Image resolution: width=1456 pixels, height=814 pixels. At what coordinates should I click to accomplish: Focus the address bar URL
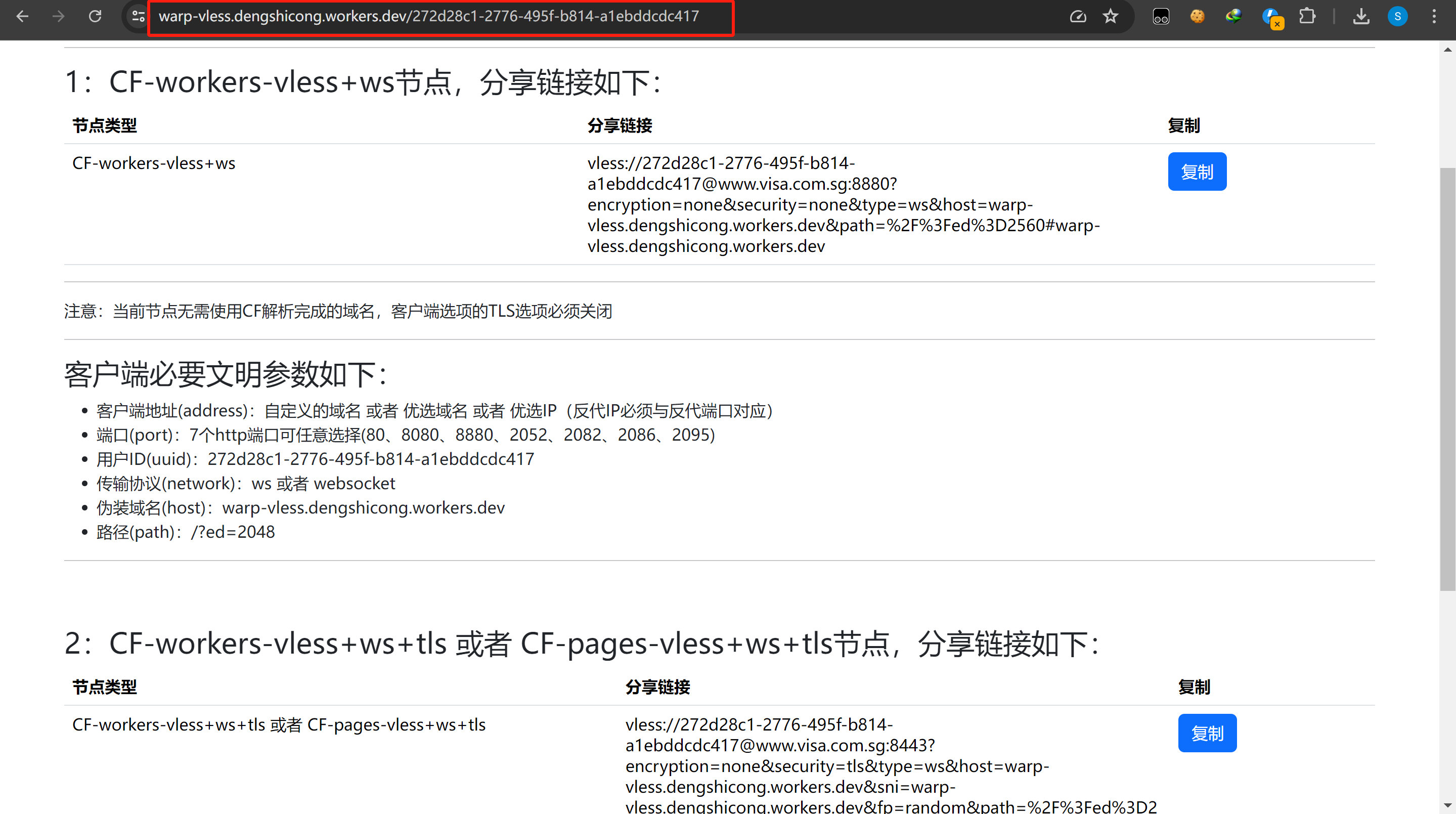[x=429, y=16]
